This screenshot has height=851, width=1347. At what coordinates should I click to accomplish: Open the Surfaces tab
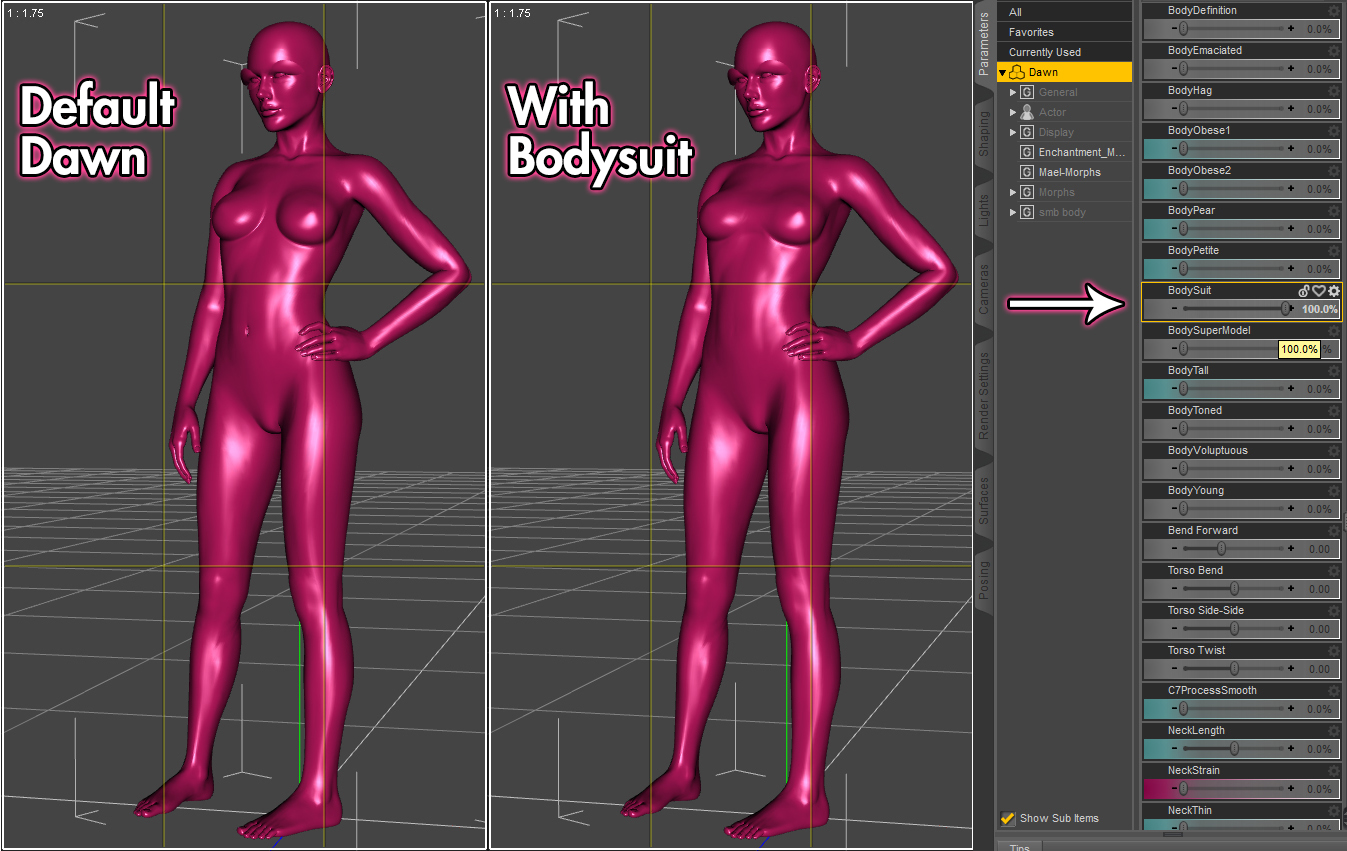coord(984,500)
